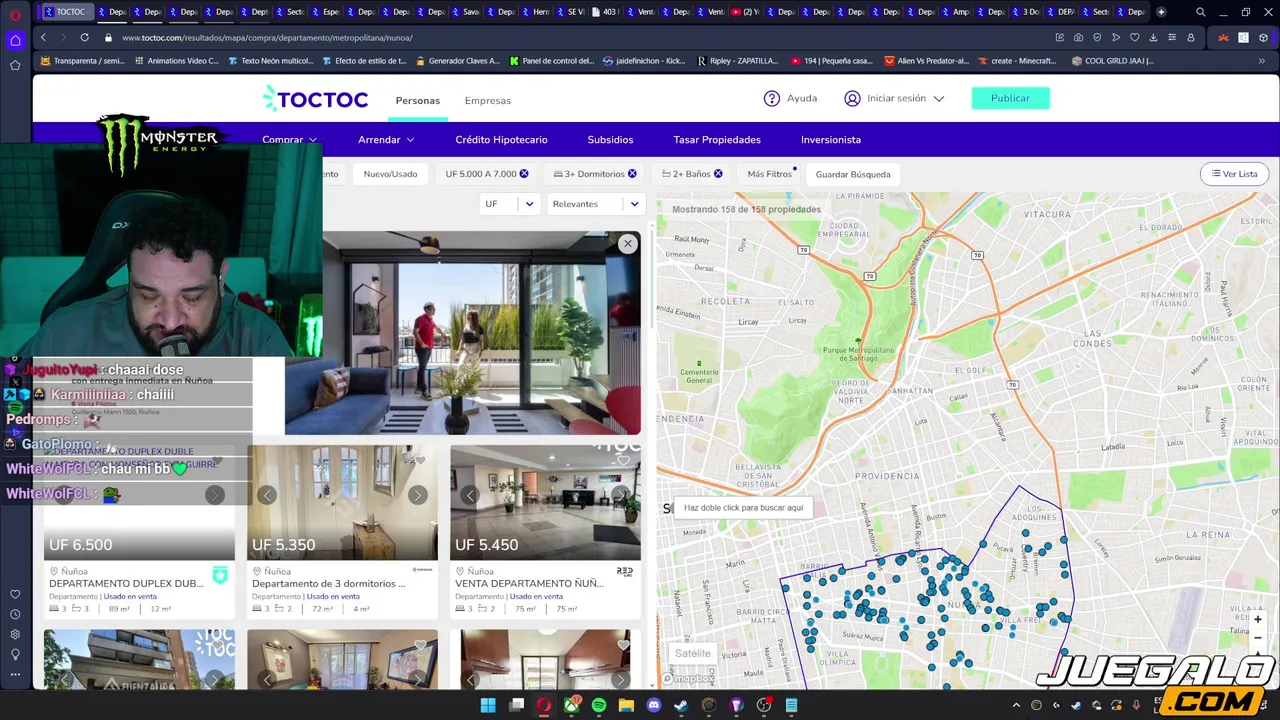Image resolution: width=1280 pixels, height=720 pixels.
Task: Reload the browser page
Action: point(84,37)
